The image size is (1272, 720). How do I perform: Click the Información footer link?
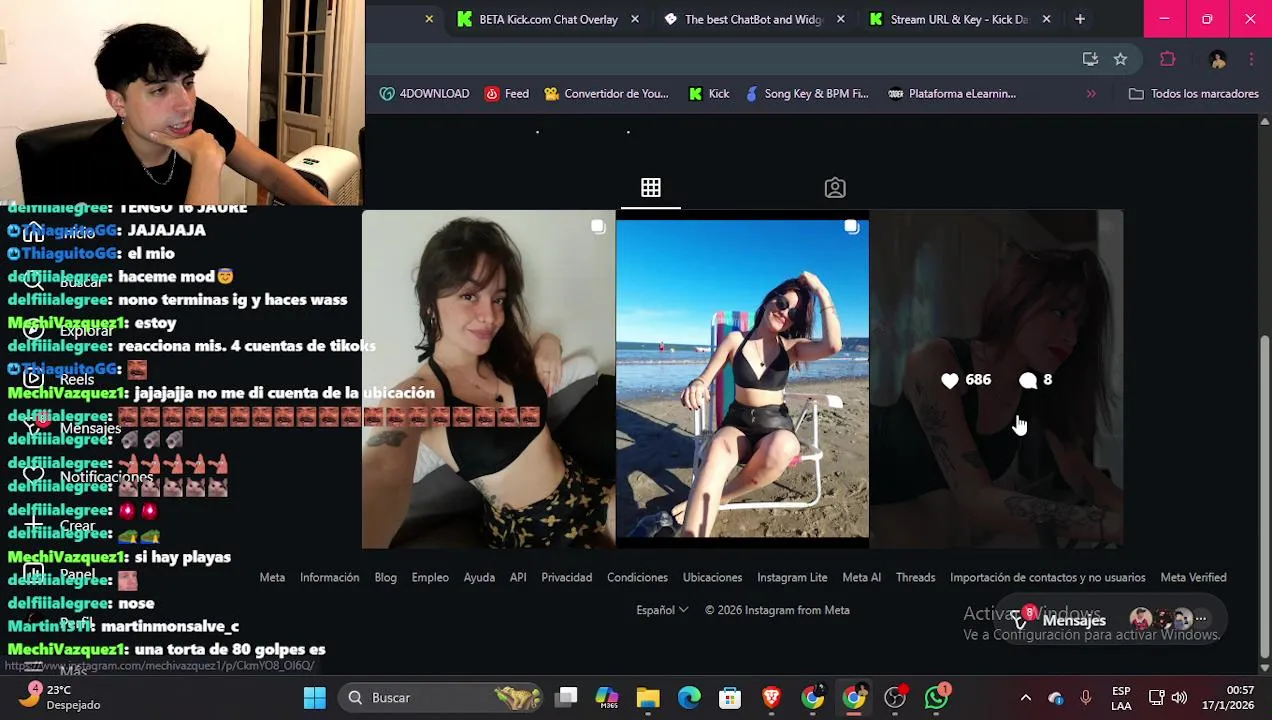coord(329,578)
